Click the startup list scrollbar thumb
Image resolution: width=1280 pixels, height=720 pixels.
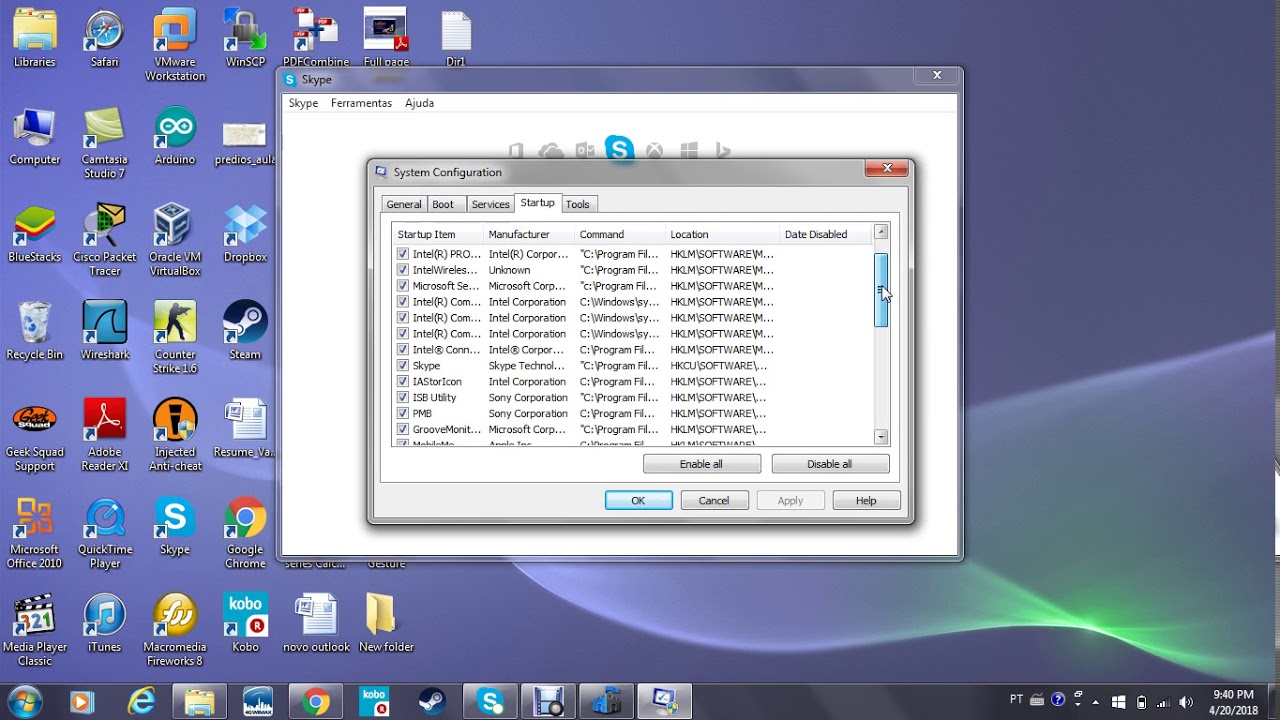tap(881, 290)
